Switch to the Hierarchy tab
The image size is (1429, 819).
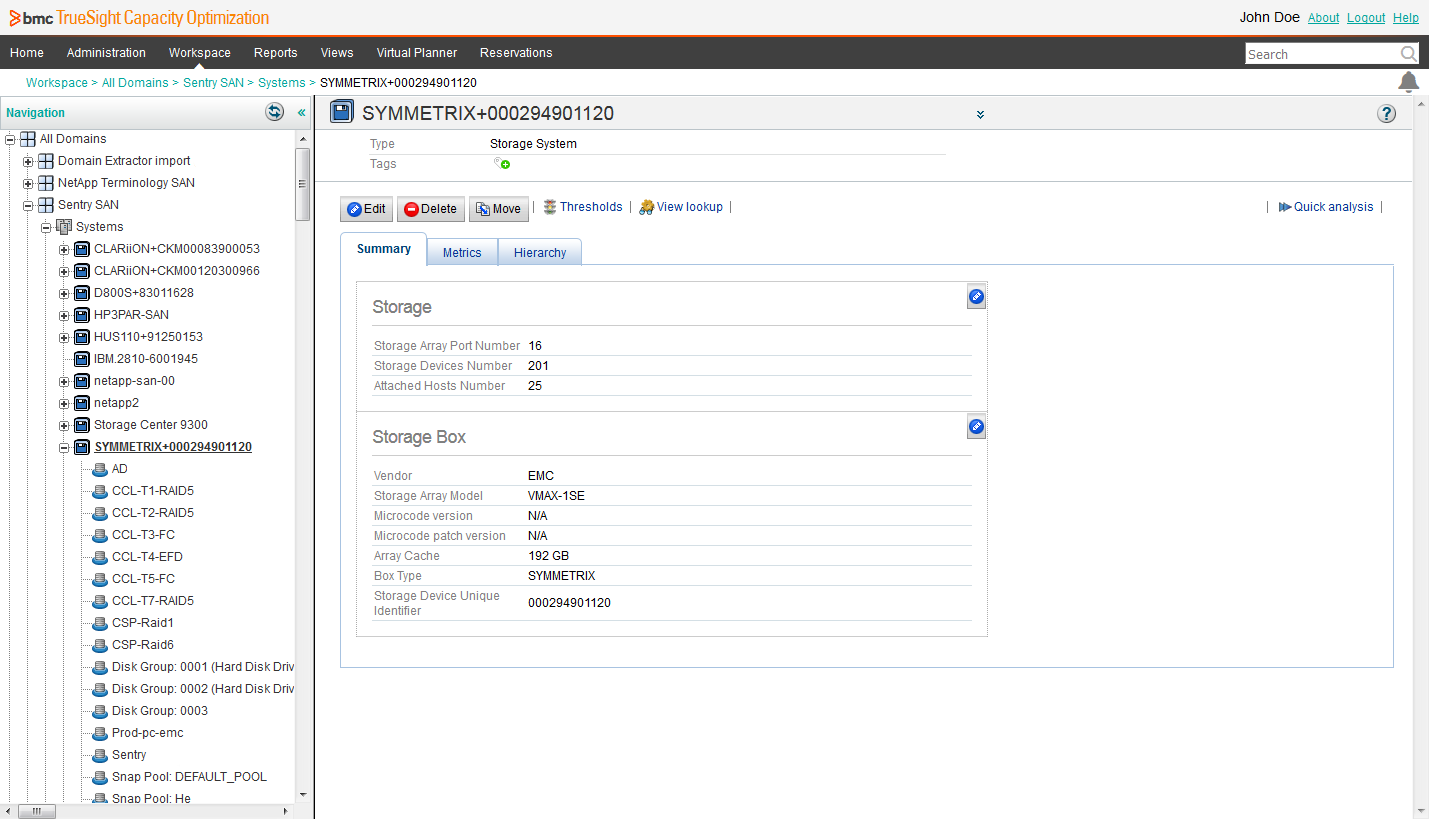click(540, 253)
